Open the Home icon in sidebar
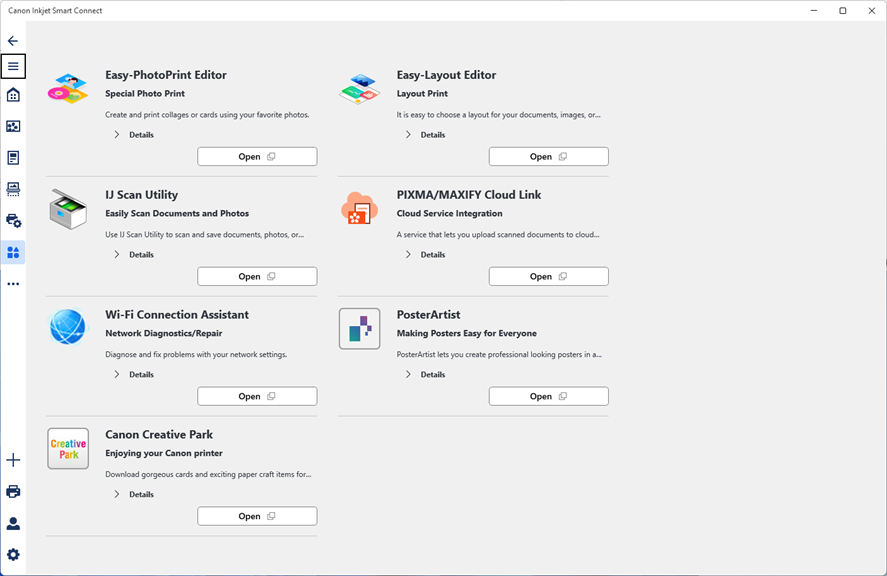Image resolution: width=887 pixels, height=576 pixels. point(13,94)
